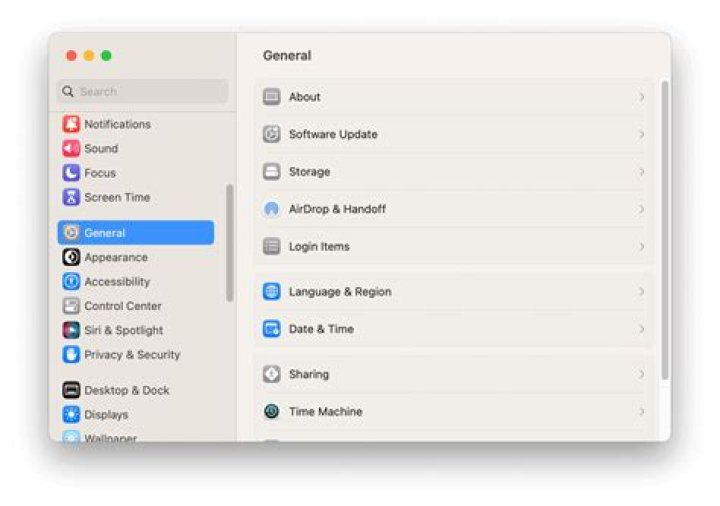Select Accessibility label in the sidebar
This screenshot has width=720, height=506.
pyautogui.click(x=117, y=281)
